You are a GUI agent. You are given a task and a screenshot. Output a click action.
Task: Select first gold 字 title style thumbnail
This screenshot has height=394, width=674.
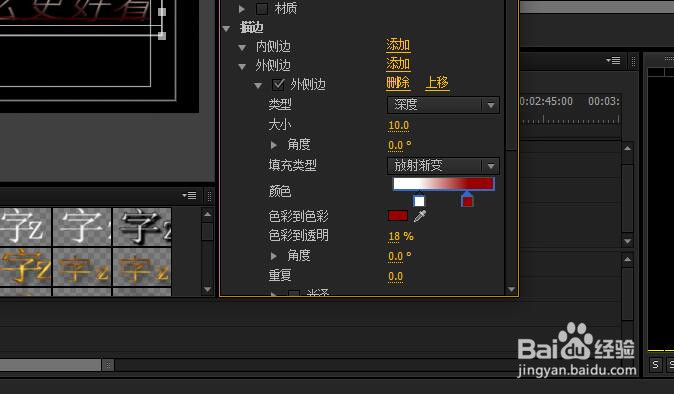[x=25, y=267]
